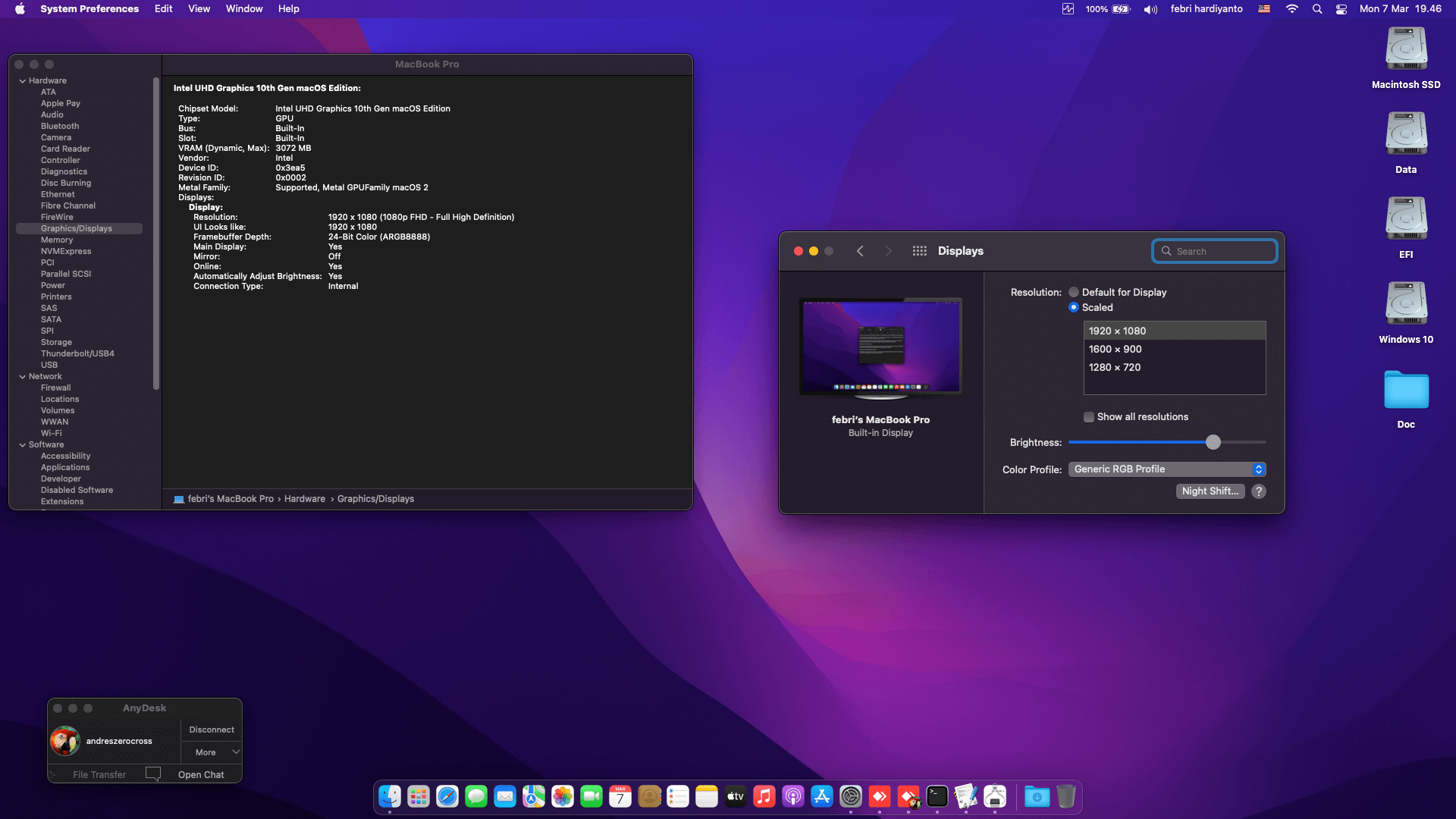The width and height of the screenshot is (1456, 819).
Task: Open Reminders from the Dock
Action: coord(678,796)
